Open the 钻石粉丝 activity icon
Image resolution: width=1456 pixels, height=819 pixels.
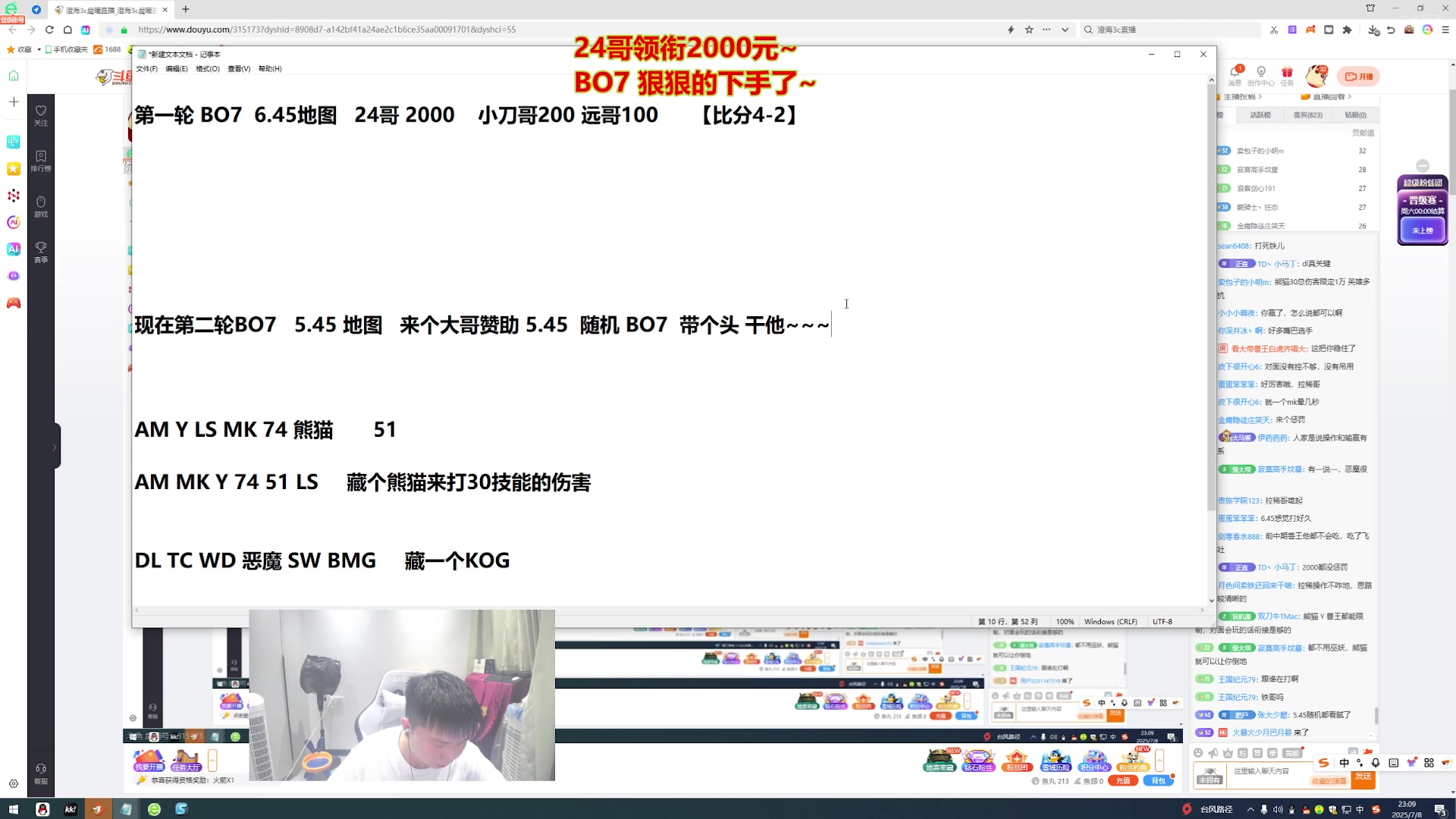pos(978,760)
